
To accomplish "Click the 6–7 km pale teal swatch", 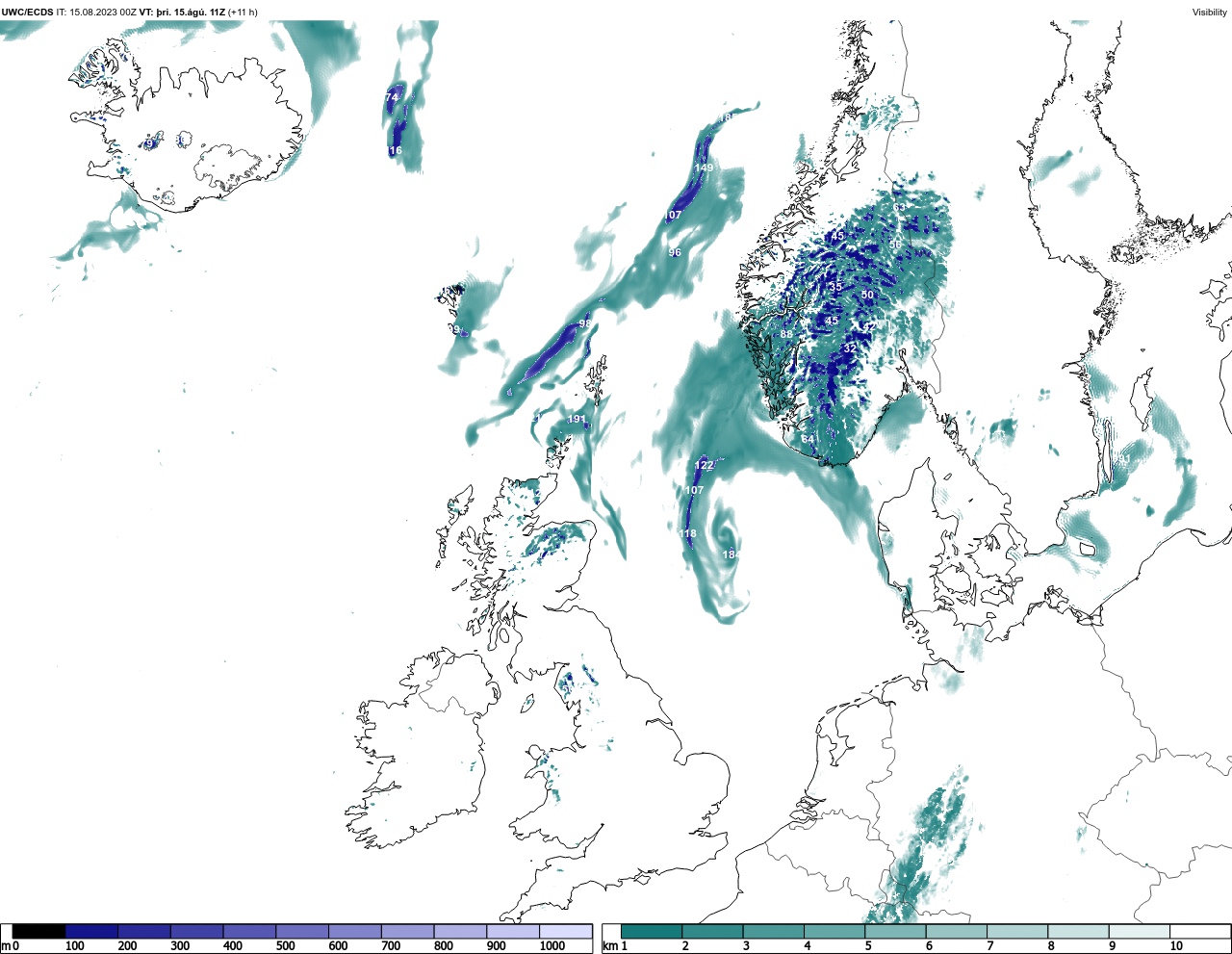I will pyautogui.click(x=957, y=932).
